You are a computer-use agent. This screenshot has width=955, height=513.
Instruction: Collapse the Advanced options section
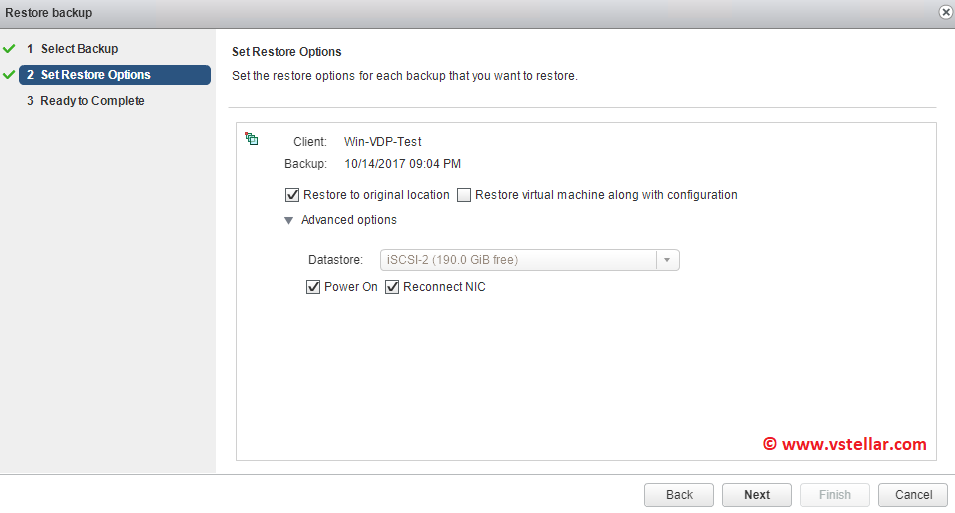289,220
